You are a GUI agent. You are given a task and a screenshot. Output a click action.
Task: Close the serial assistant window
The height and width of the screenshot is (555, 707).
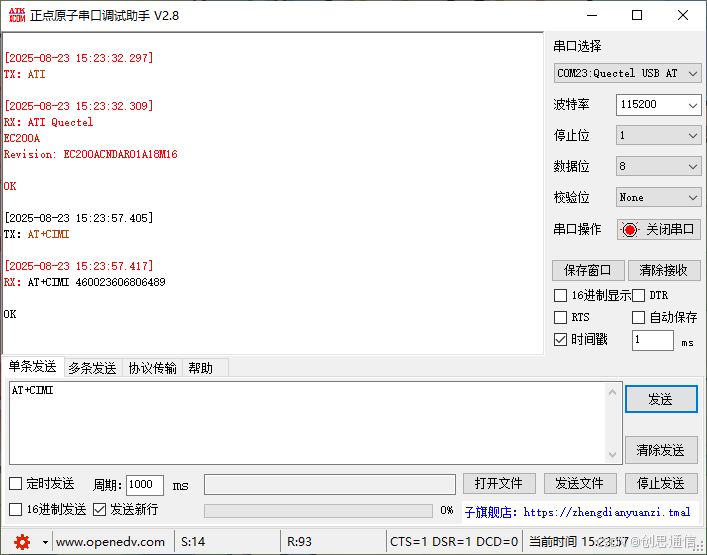[683, 16]
